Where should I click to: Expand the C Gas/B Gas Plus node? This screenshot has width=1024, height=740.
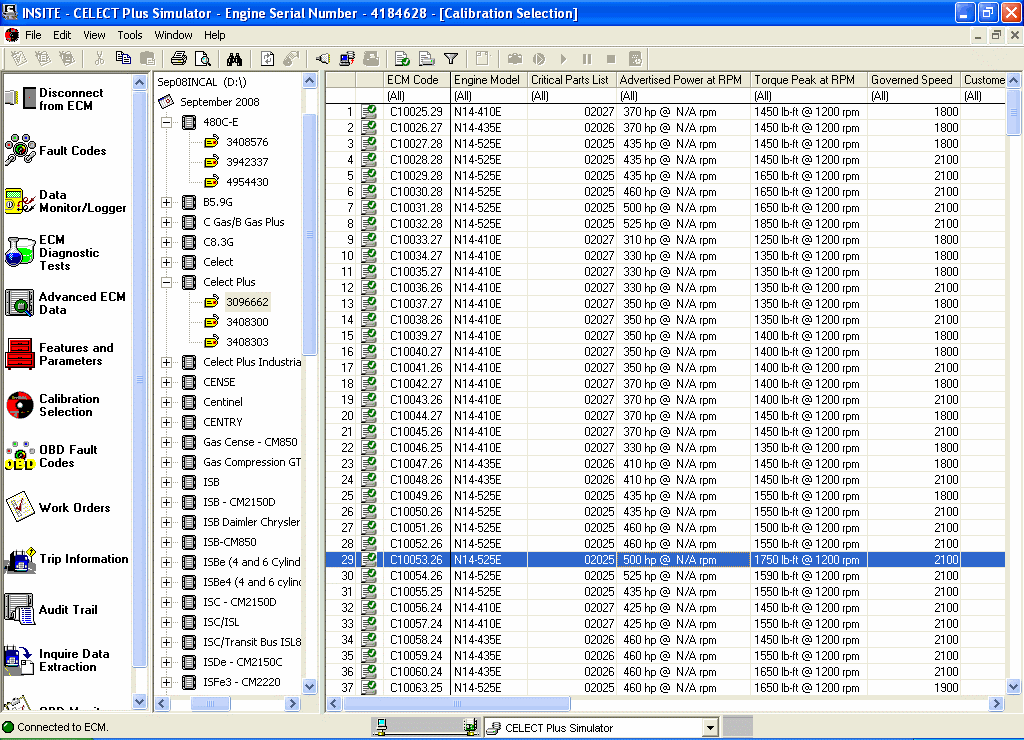[167, 222]
